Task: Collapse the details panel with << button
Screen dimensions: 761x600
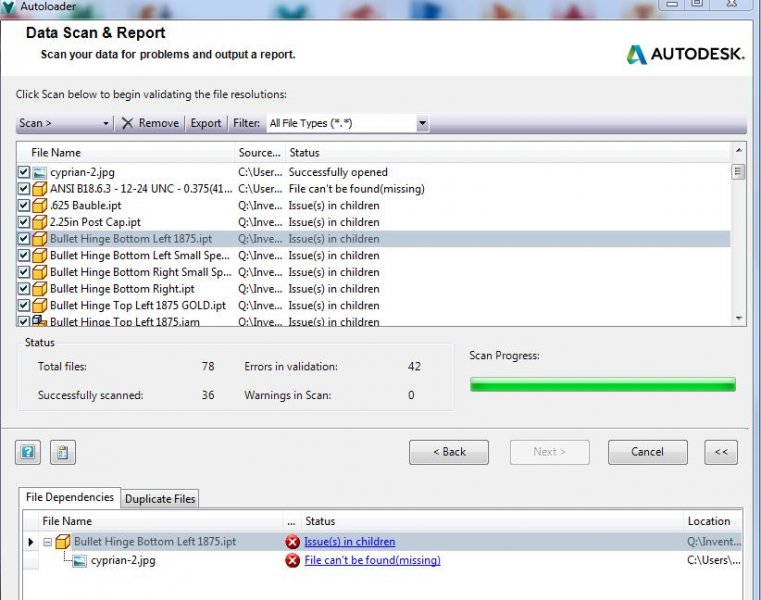Action: tap(721, 452)
